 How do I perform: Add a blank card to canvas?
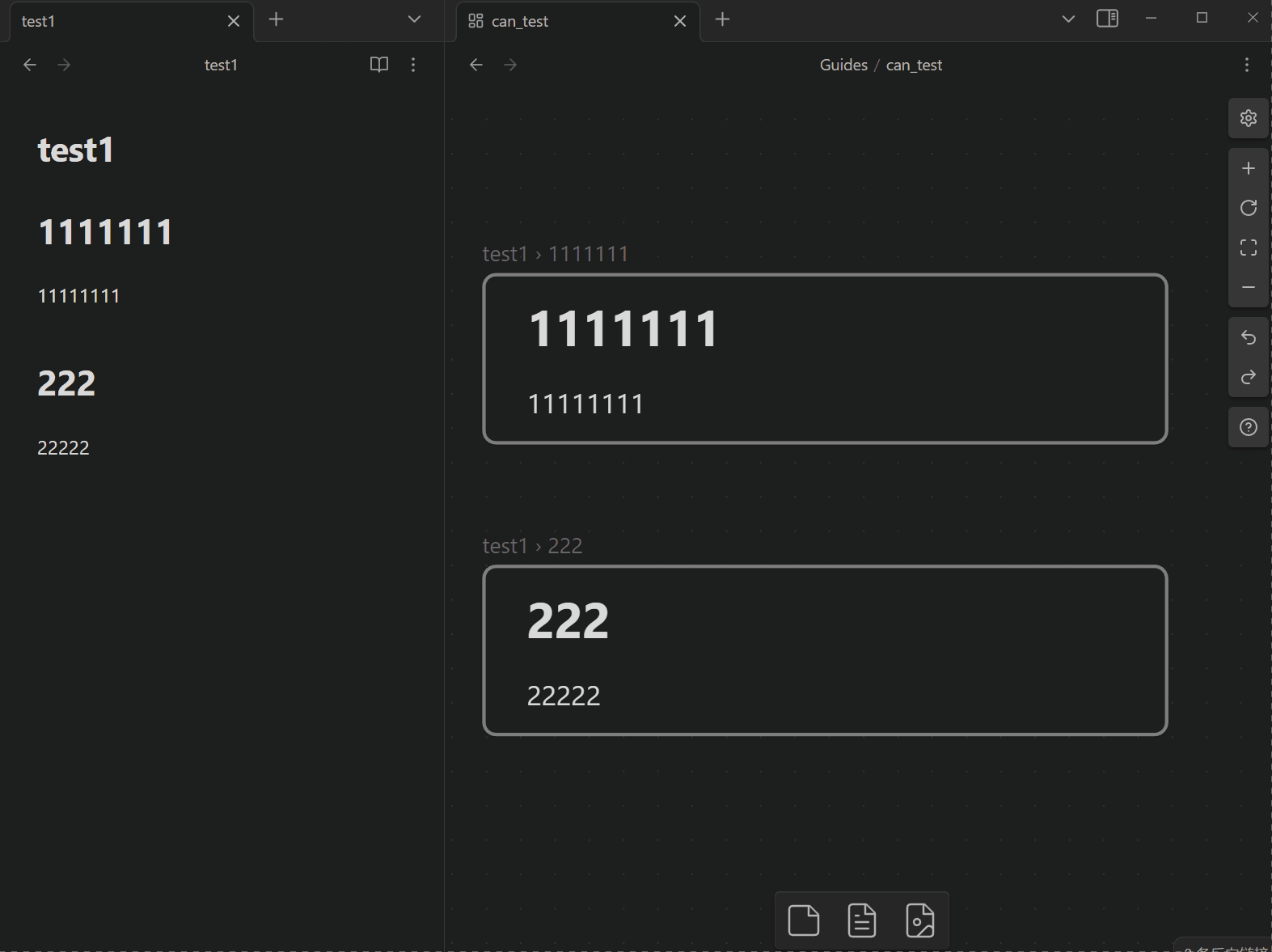pos(803,920)
